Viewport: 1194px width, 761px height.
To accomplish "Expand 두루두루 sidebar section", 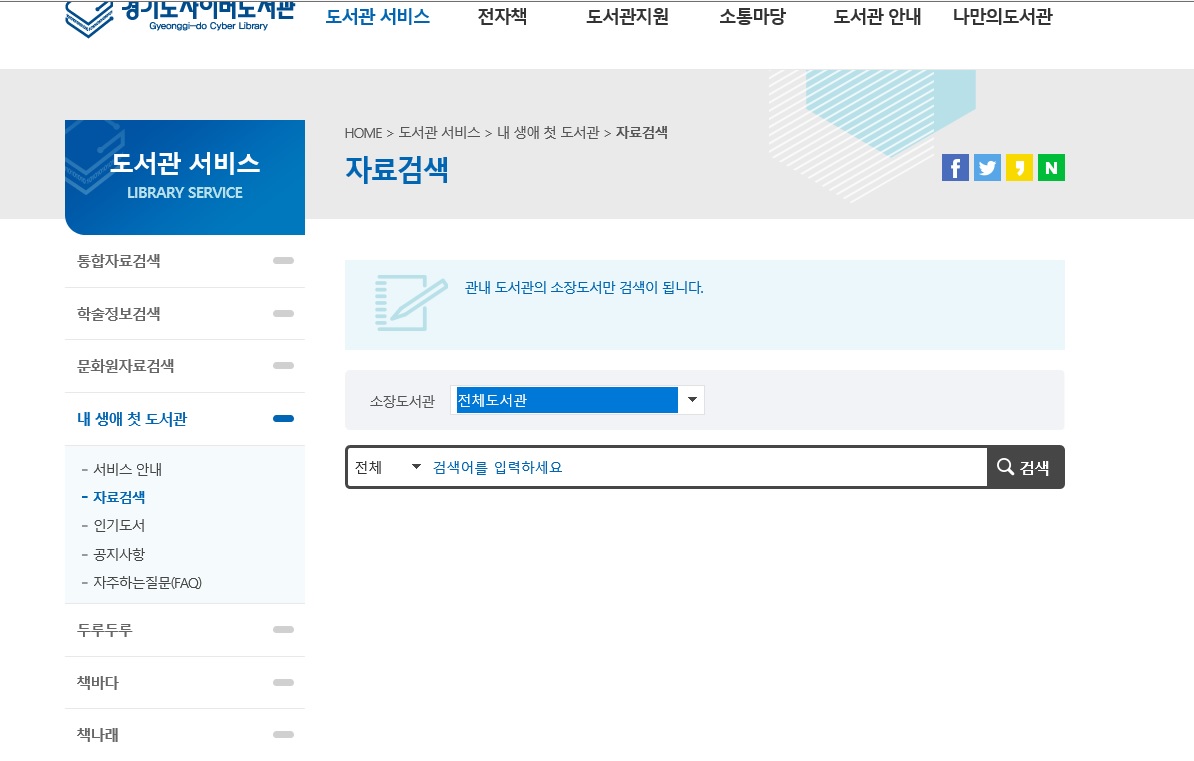I will (185, 629).
